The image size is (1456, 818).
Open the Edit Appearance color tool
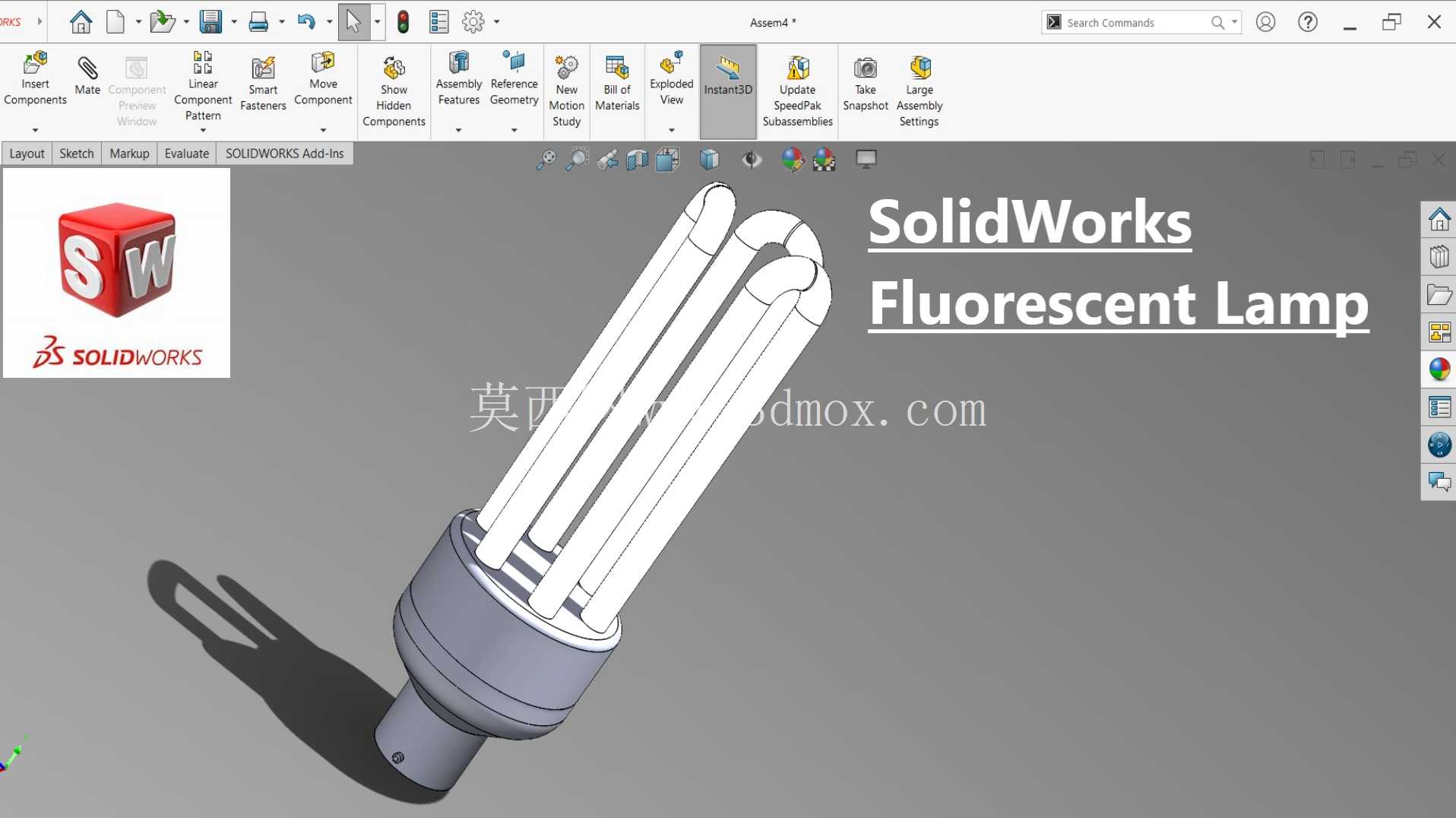point(793,160)
